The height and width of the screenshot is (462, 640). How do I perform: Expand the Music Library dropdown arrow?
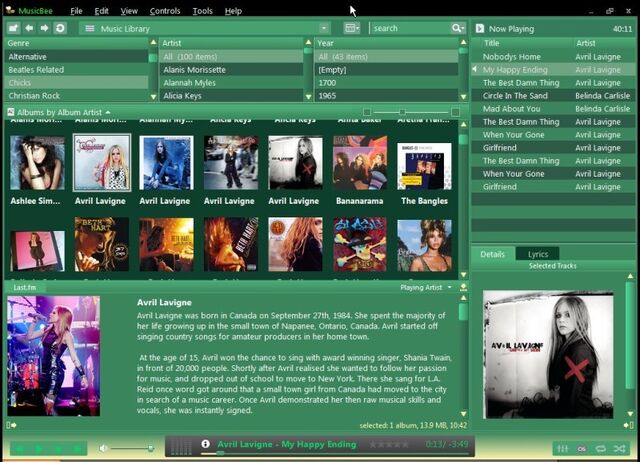(x=324, y=28)
